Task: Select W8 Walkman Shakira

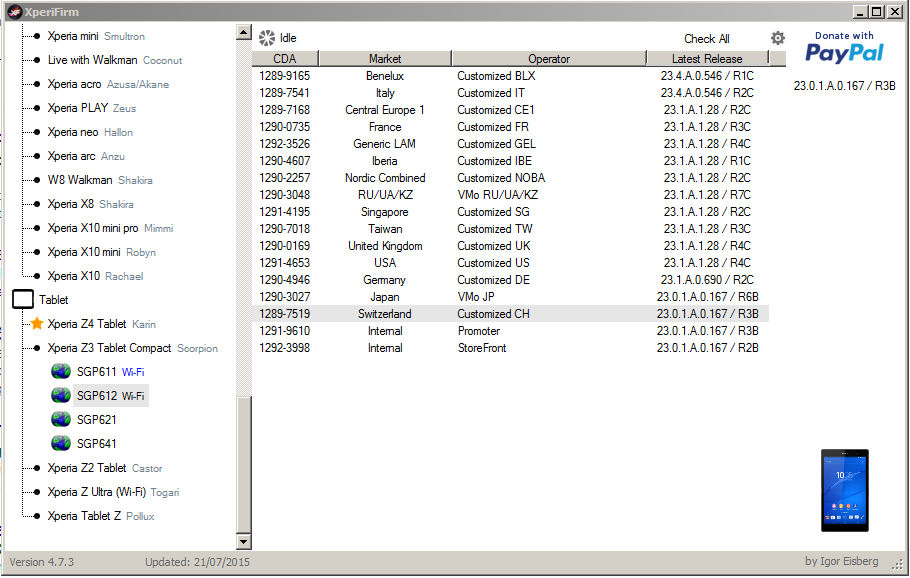Action: click(x=100, y=180)
